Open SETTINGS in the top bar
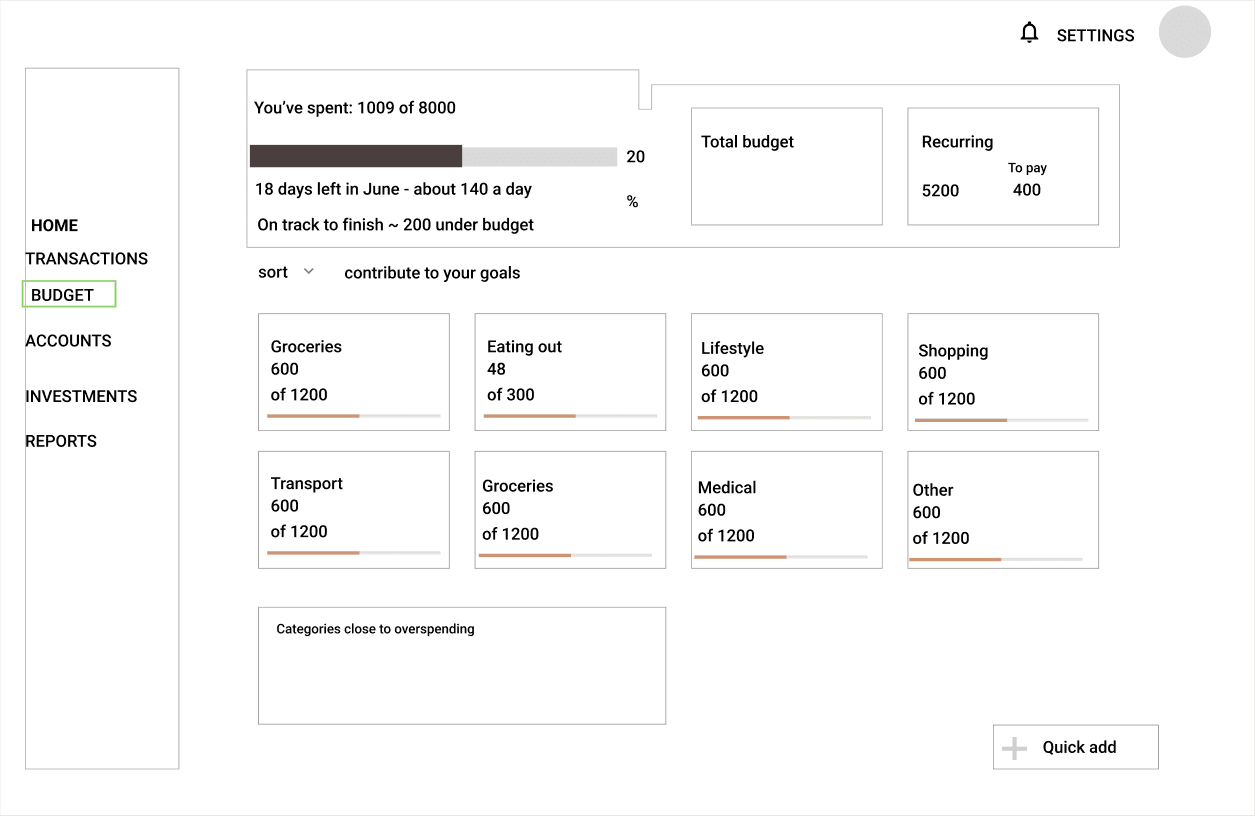 pos(1096,35)
